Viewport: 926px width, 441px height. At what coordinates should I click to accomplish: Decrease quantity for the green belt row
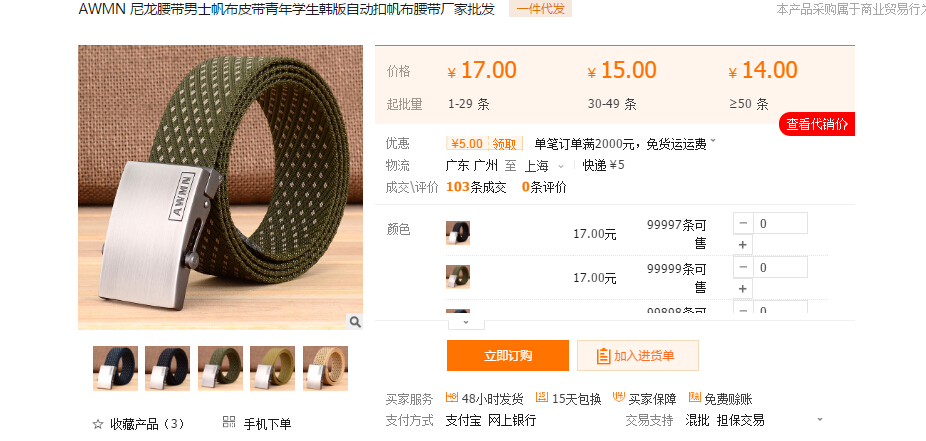[x=743, y=267]
